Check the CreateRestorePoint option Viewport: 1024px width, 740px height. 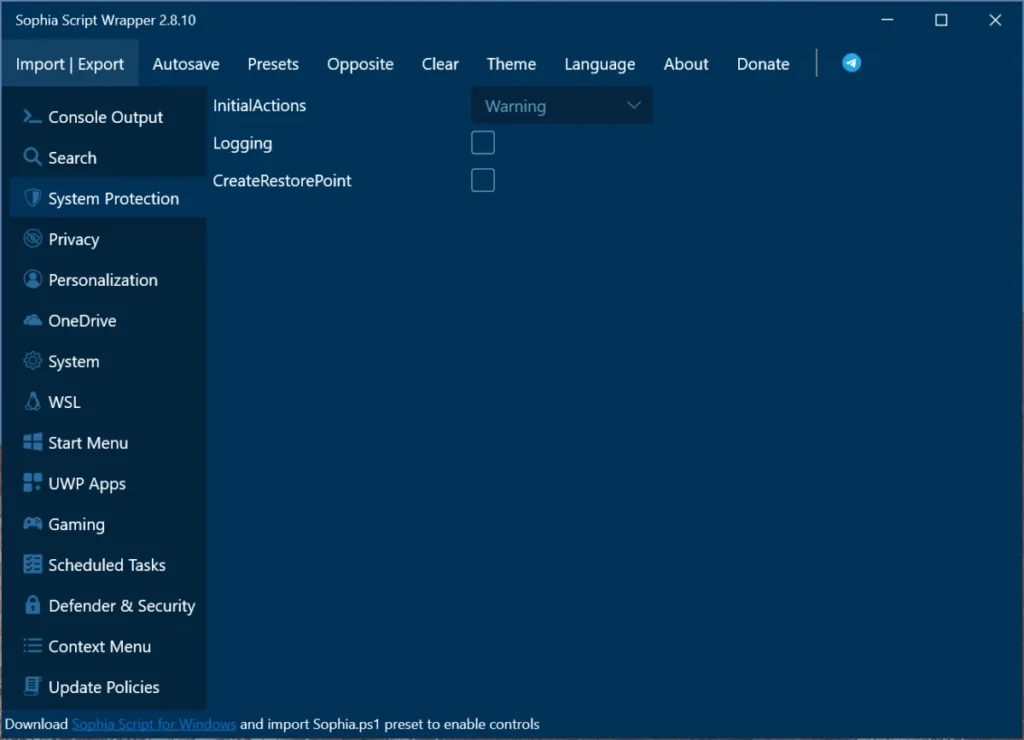tap(483, 180)
